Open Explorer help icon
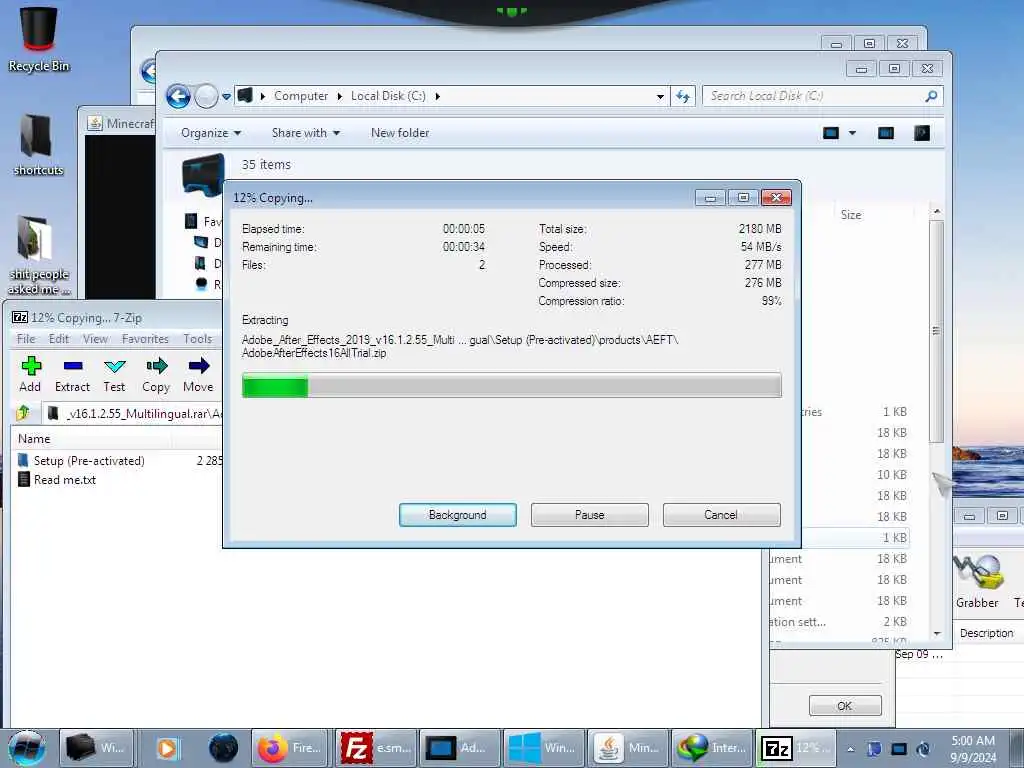 coord(921,133)
